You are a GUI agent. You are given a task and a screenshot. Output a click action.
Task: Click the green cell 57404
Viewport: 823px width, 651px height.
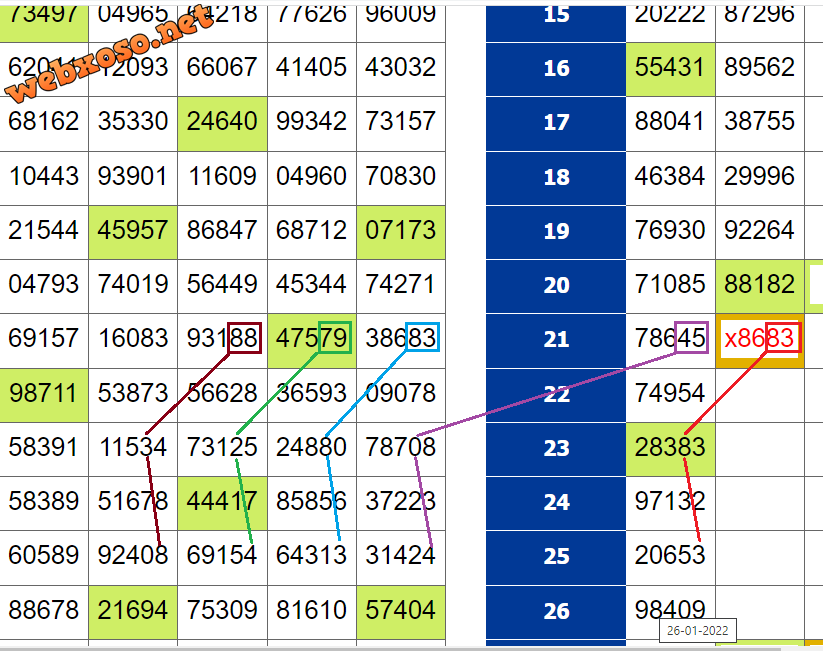coord(401,610)
